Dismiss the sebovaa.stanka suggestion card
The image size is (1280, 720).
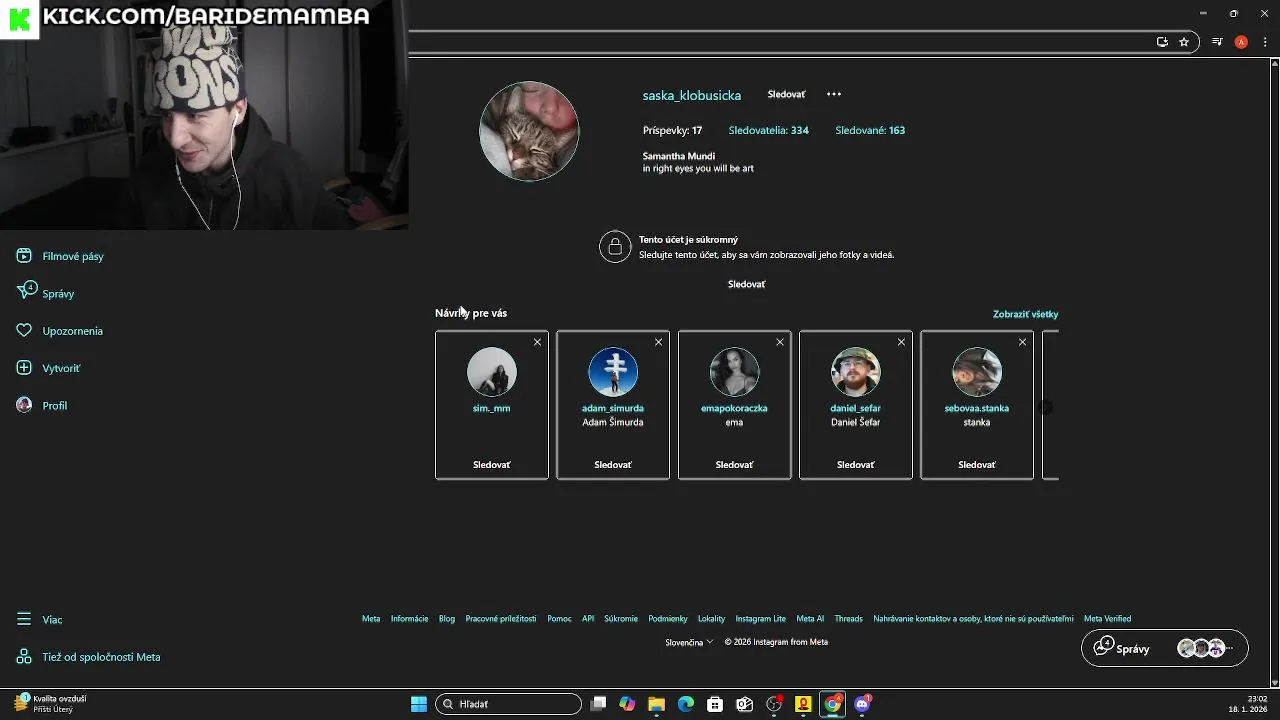[1022, 342]
